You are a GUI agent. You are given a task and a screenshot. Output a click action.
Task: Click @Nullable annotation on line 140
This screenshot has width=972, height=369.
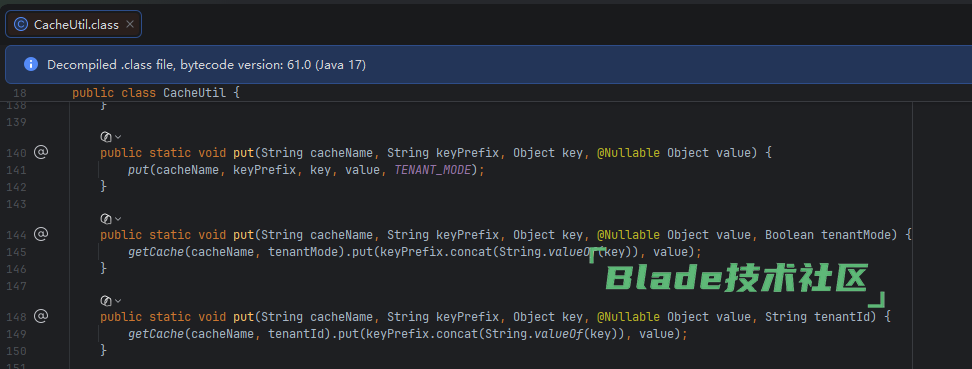[x=628, y=153]
